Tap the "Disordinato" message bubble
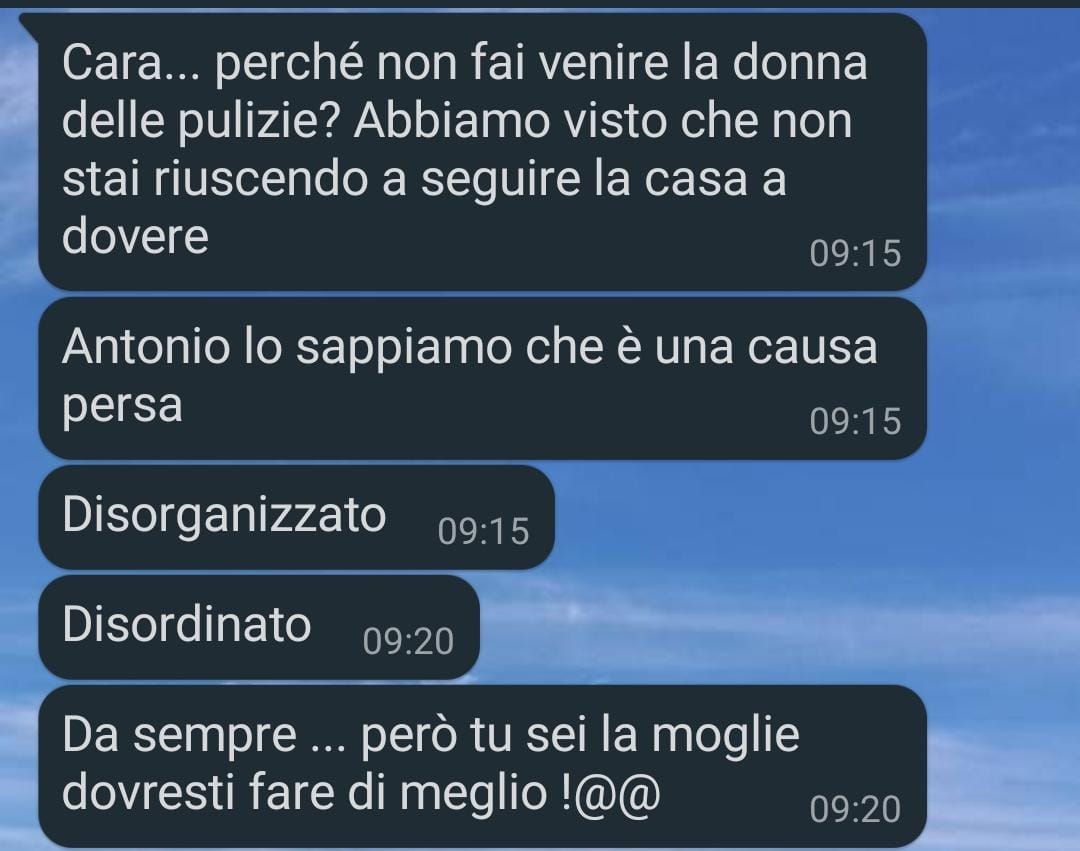 258,627
